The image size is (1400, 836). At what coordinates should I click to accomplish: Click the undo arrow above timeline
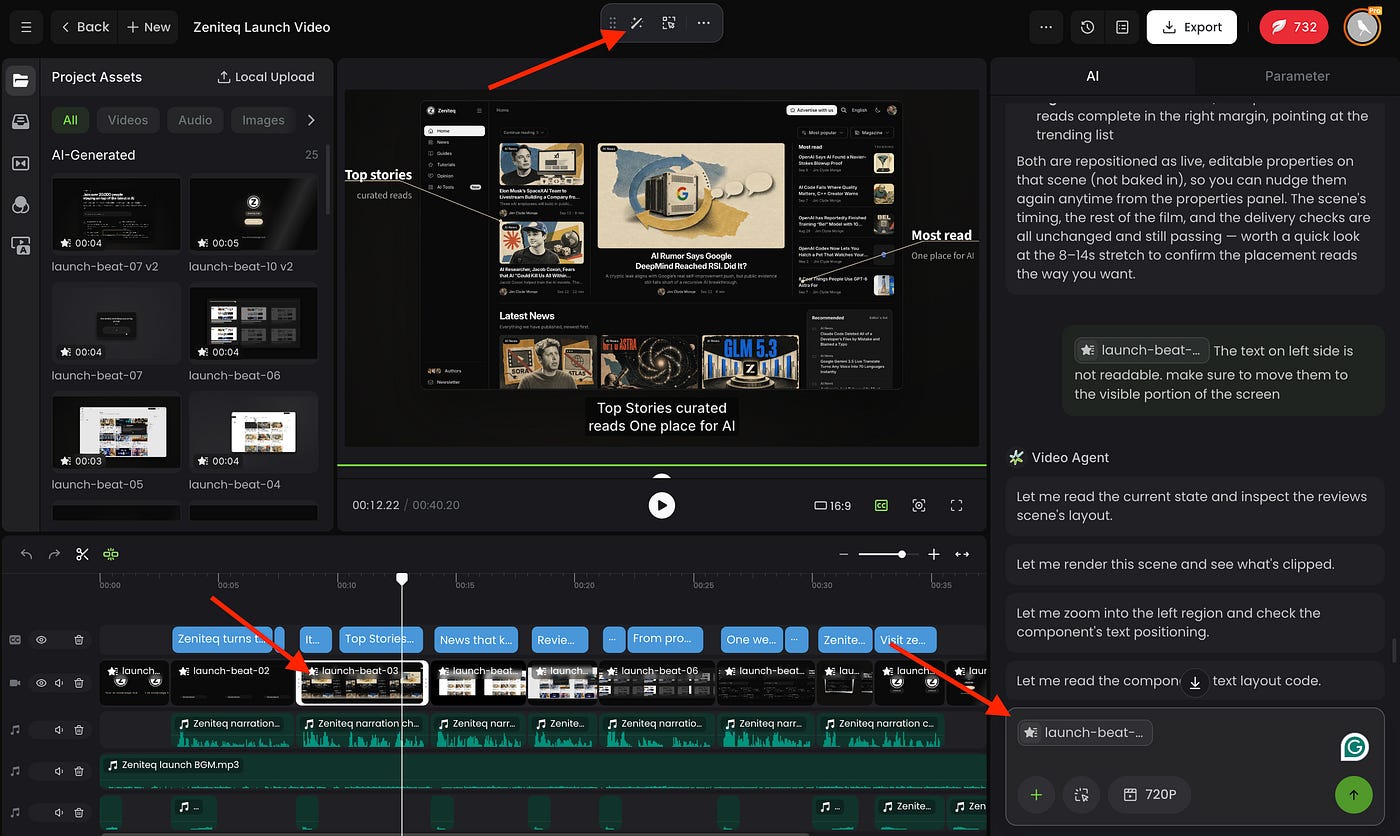pos(27,554)
